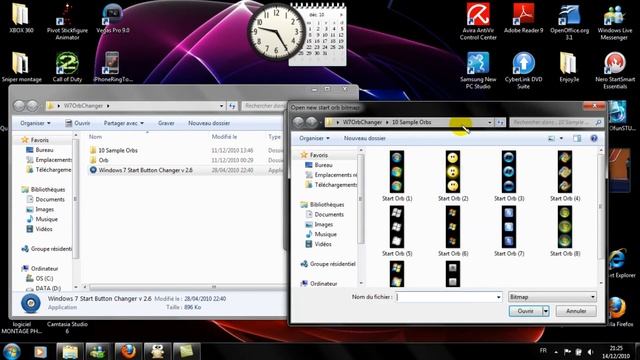The width and height of the screenshot is (640, 360).
Task: Click Nouveau dossier in open dialog
Action: [364, 138]
